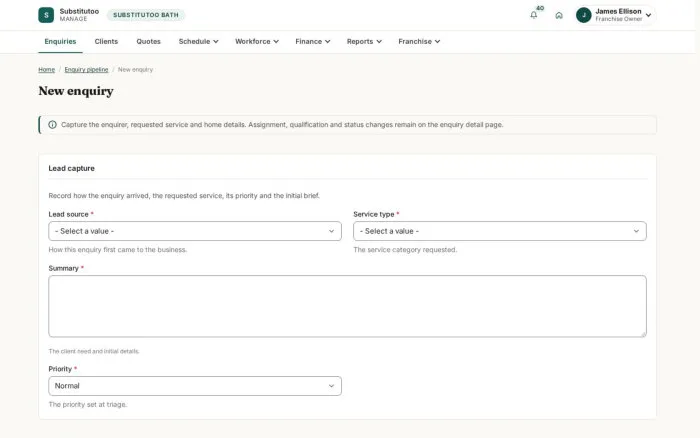
Task: Click inside the Summary text area
Action: click(347, 306)
